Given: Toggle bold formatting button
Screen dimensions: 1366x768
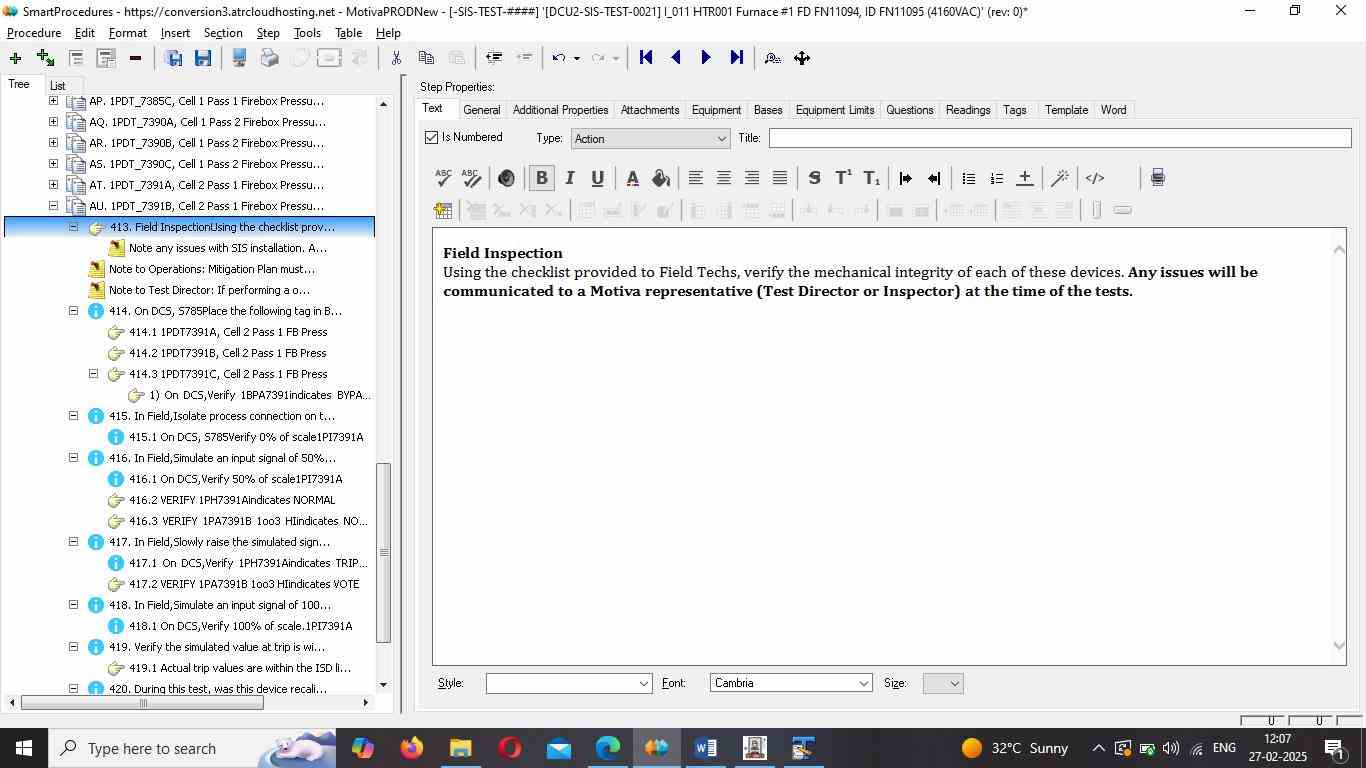Looking at the screenshot, I should pyautogui.click(x=541, y=178).
